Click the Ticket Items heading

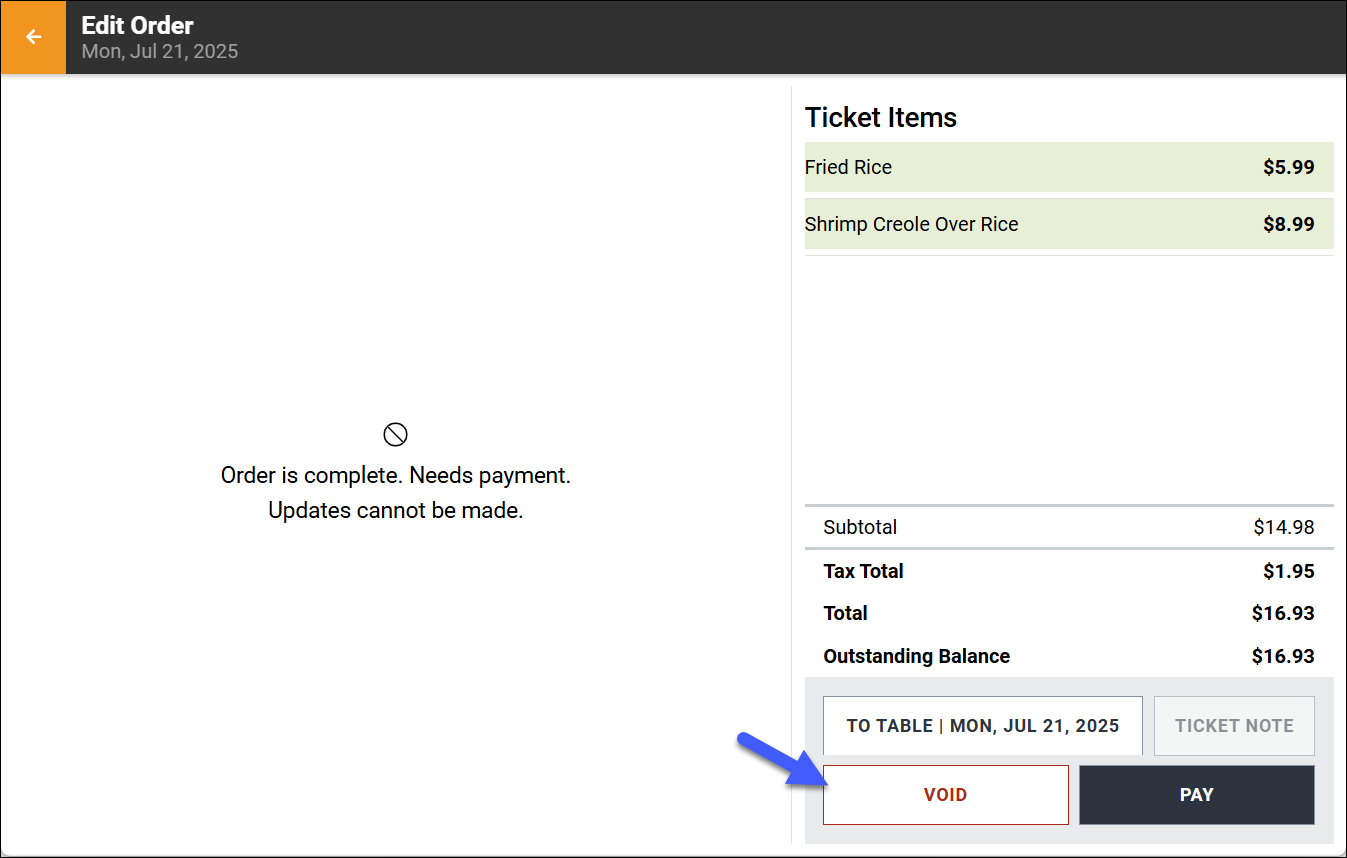[881, 118]
